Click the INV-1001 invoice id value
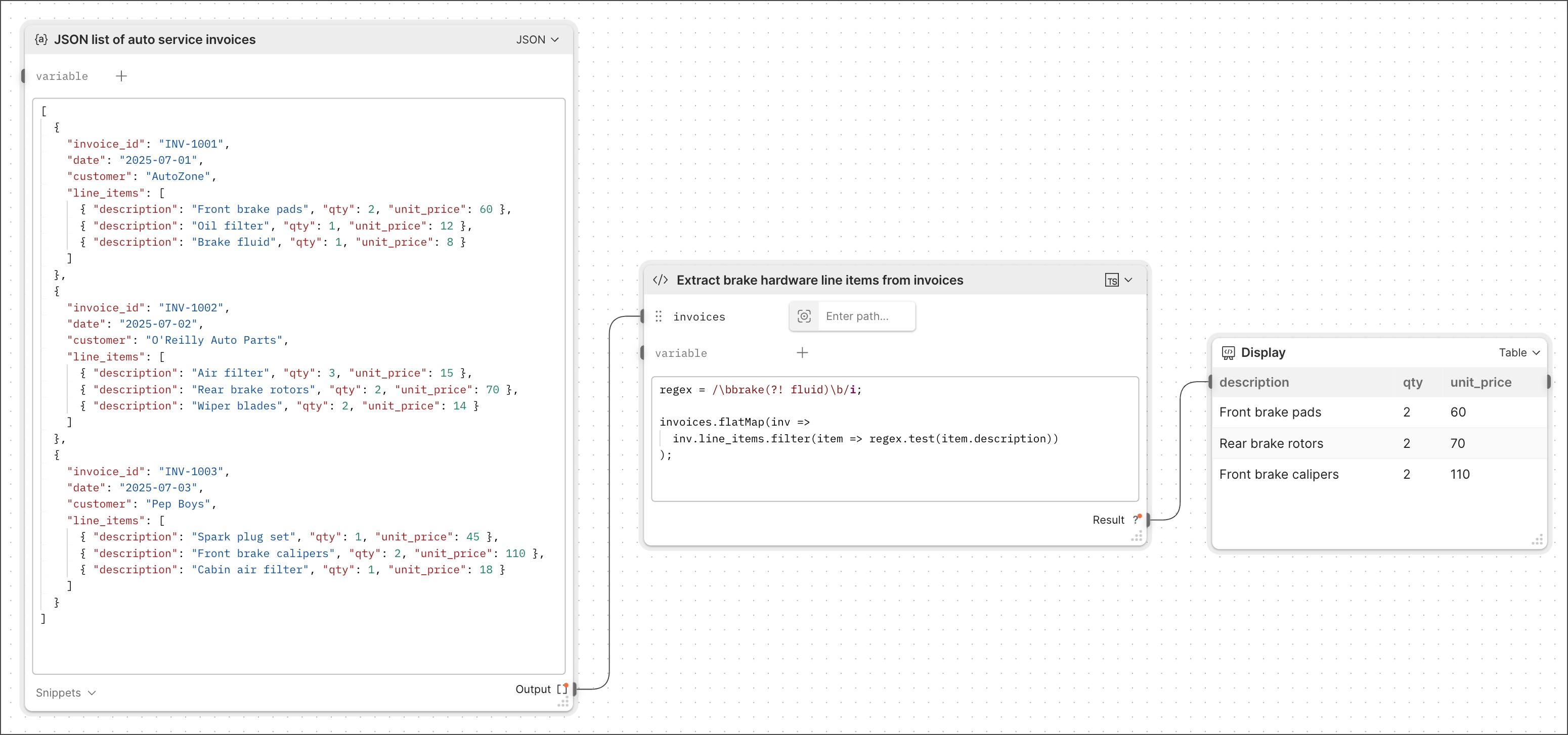Screen dimensions: 1568x735 [x=191, y=144]
